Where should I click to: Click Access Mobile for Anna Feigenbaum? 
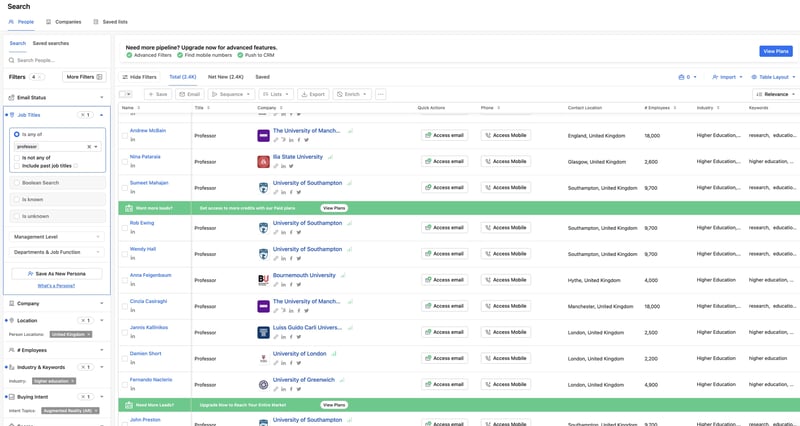[506, 280]
